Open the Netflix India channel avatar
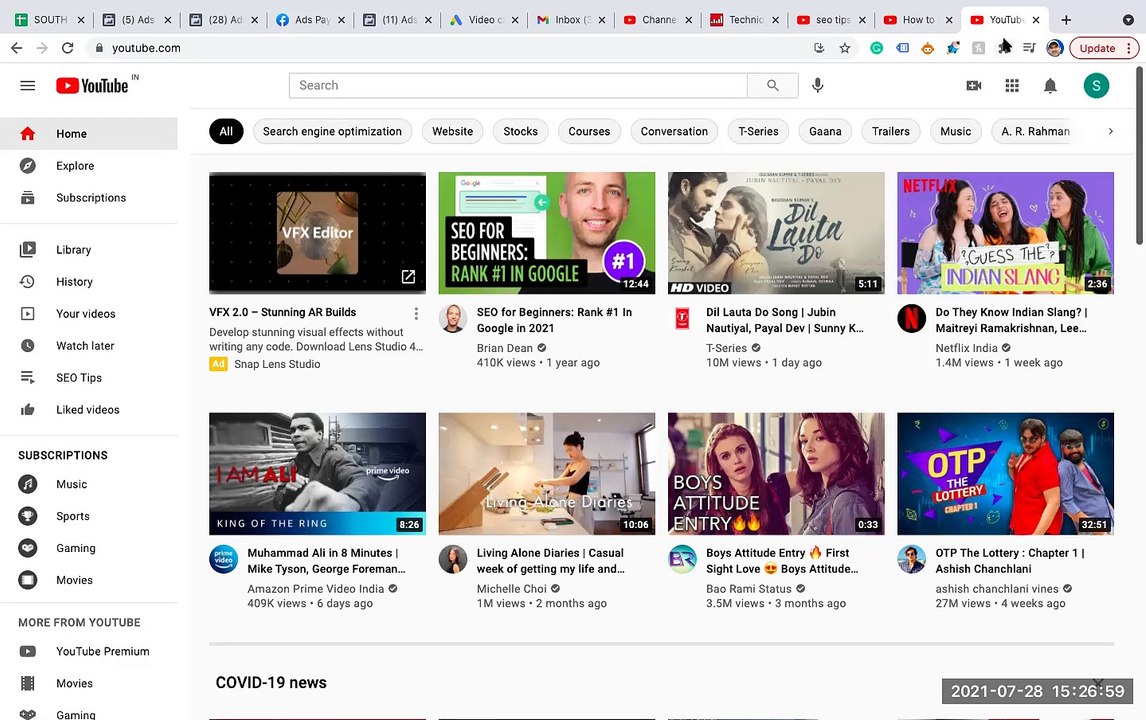Screen dimensions: 1146x720 click(x=911, y=319)
